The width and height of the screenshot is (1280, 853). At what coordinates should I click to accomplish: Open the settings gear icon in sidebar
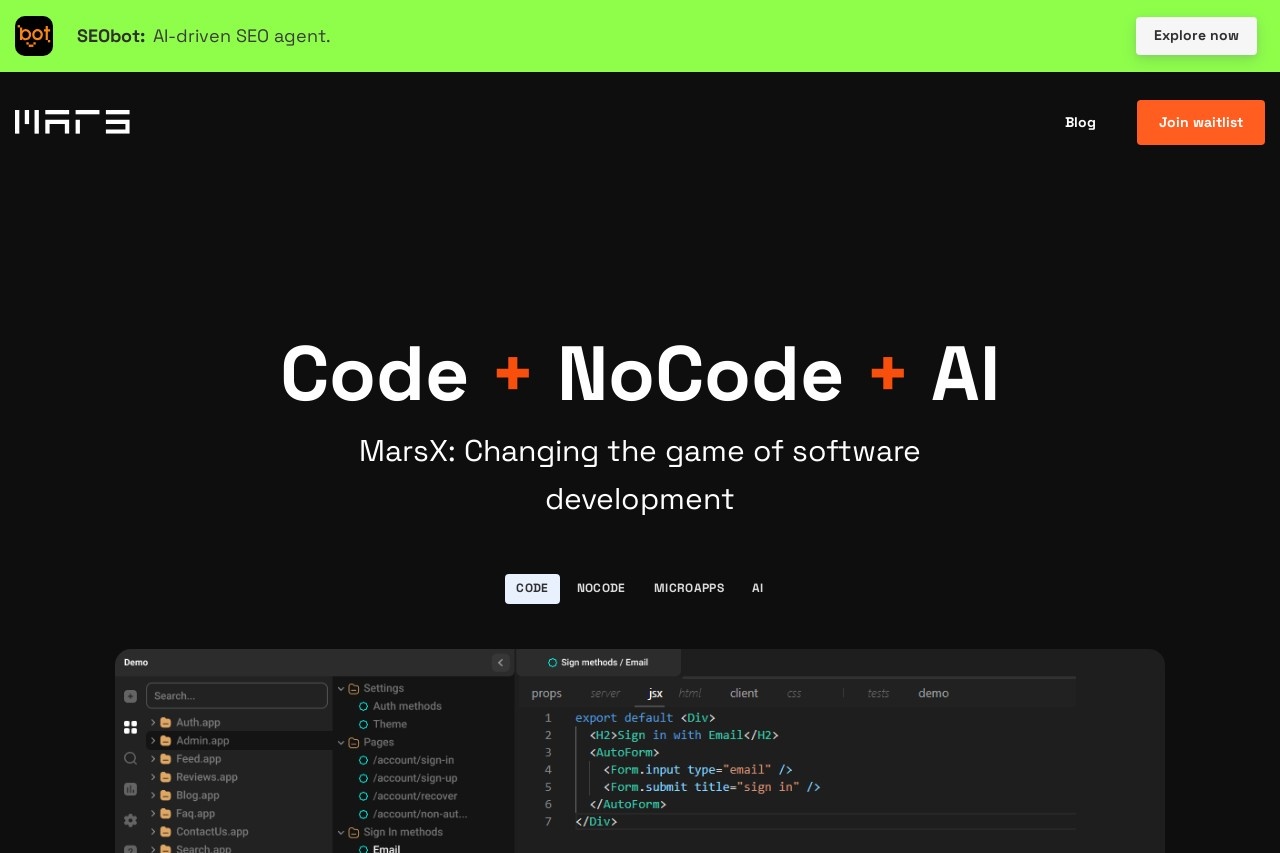(130, 820)
